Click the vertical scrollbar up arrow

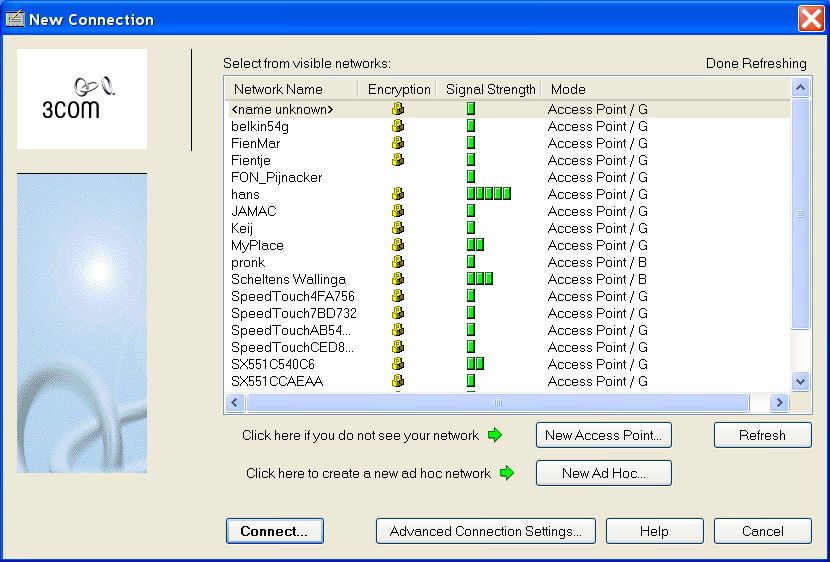coord(800,87)
